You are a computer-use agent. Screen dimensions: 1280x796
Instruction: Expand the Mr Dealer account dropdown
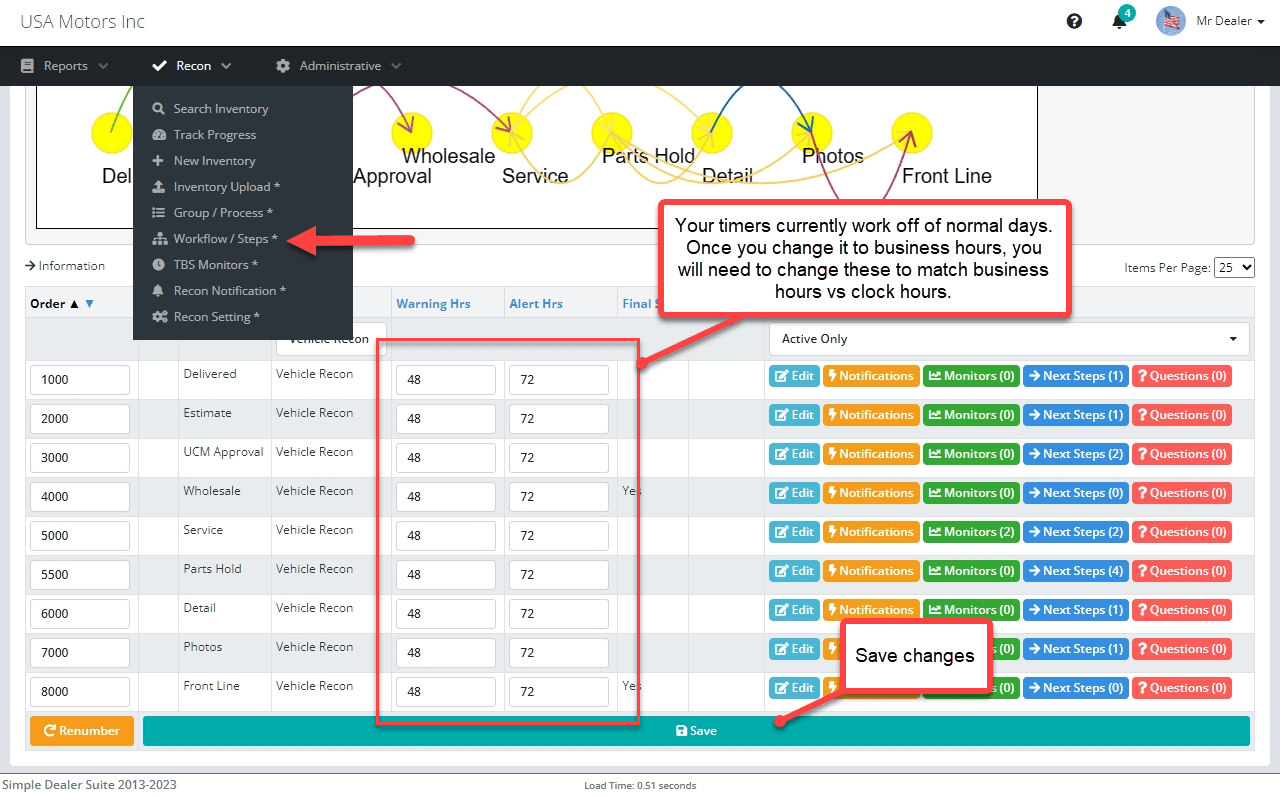tap(1211, 21)
